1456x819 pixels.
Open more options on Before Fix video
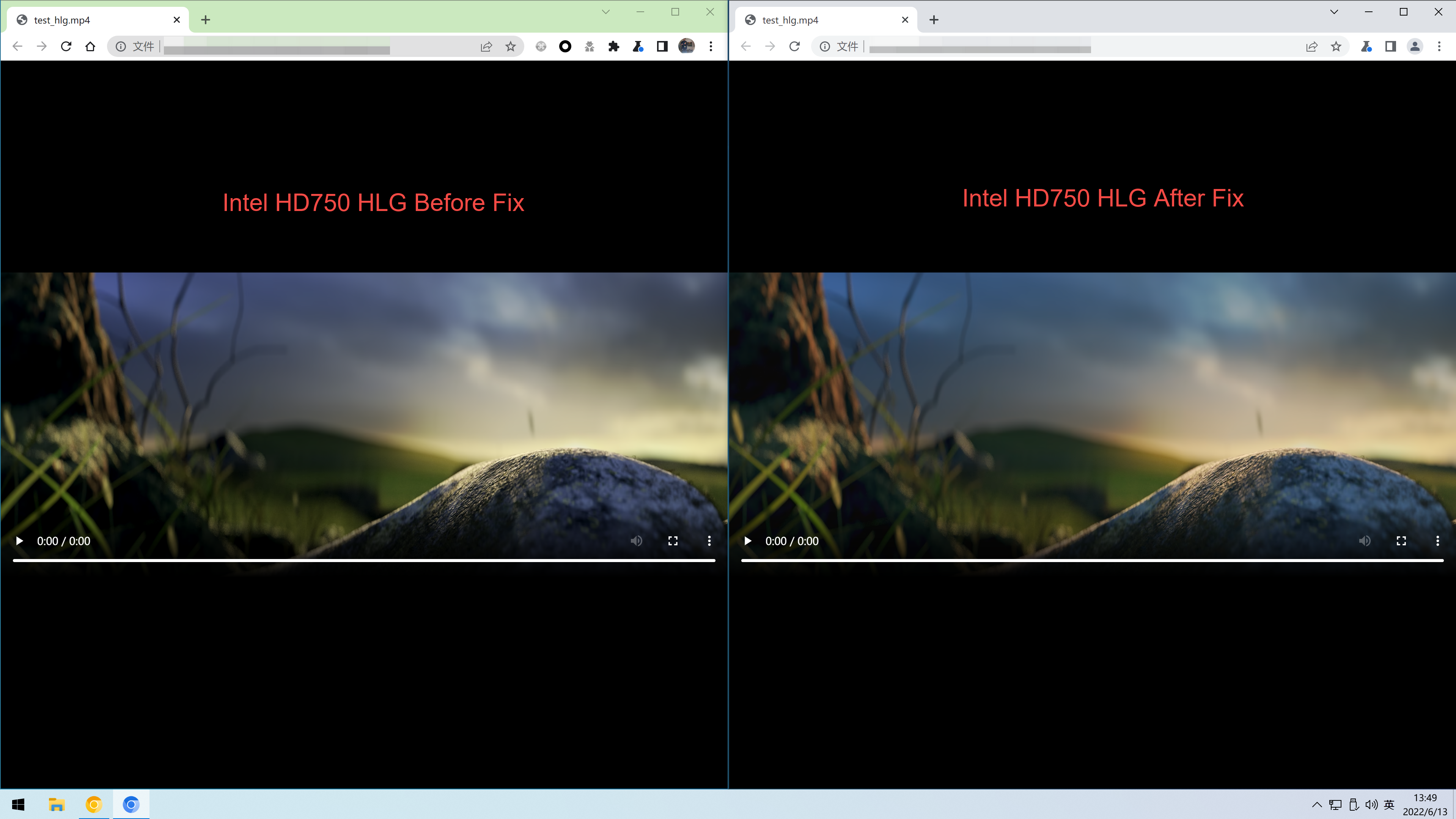click(709, 541)
